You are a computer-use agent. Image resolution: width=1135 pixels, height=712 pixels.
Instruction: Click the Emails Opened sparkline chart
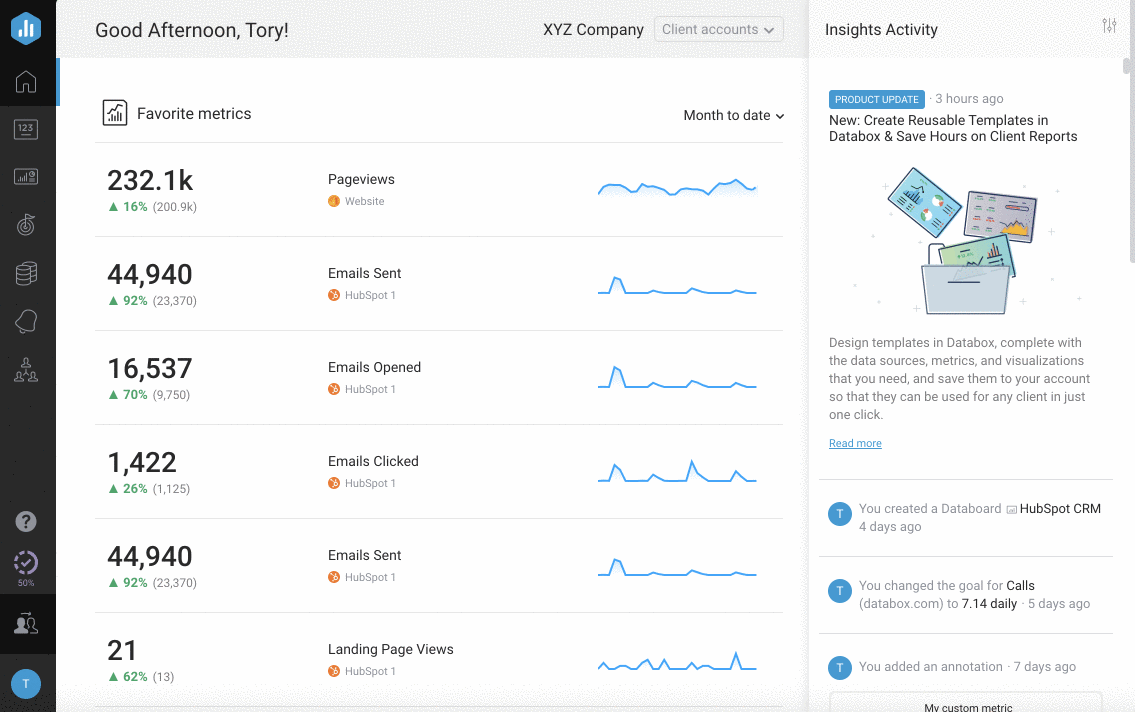pyautogui.click(x=678, y=377)
